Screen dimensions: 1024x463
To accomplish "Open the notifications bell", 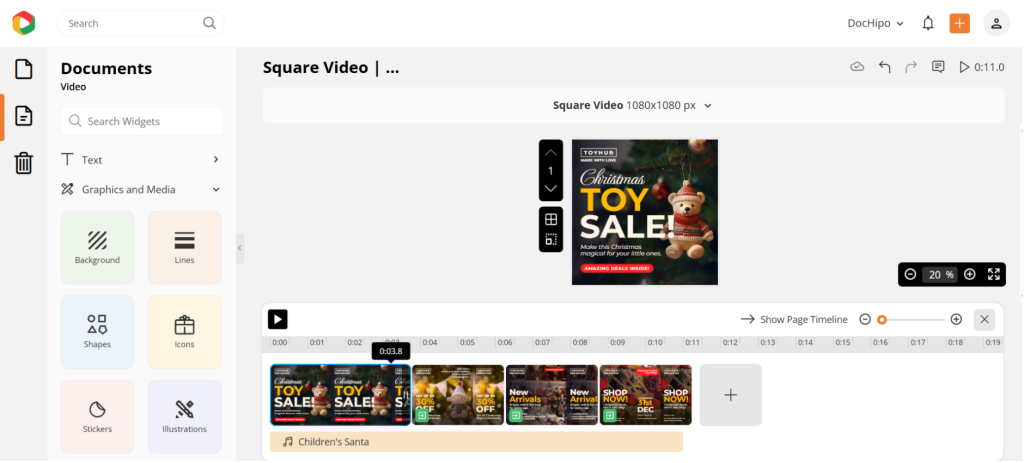I will tap(928, 24).
